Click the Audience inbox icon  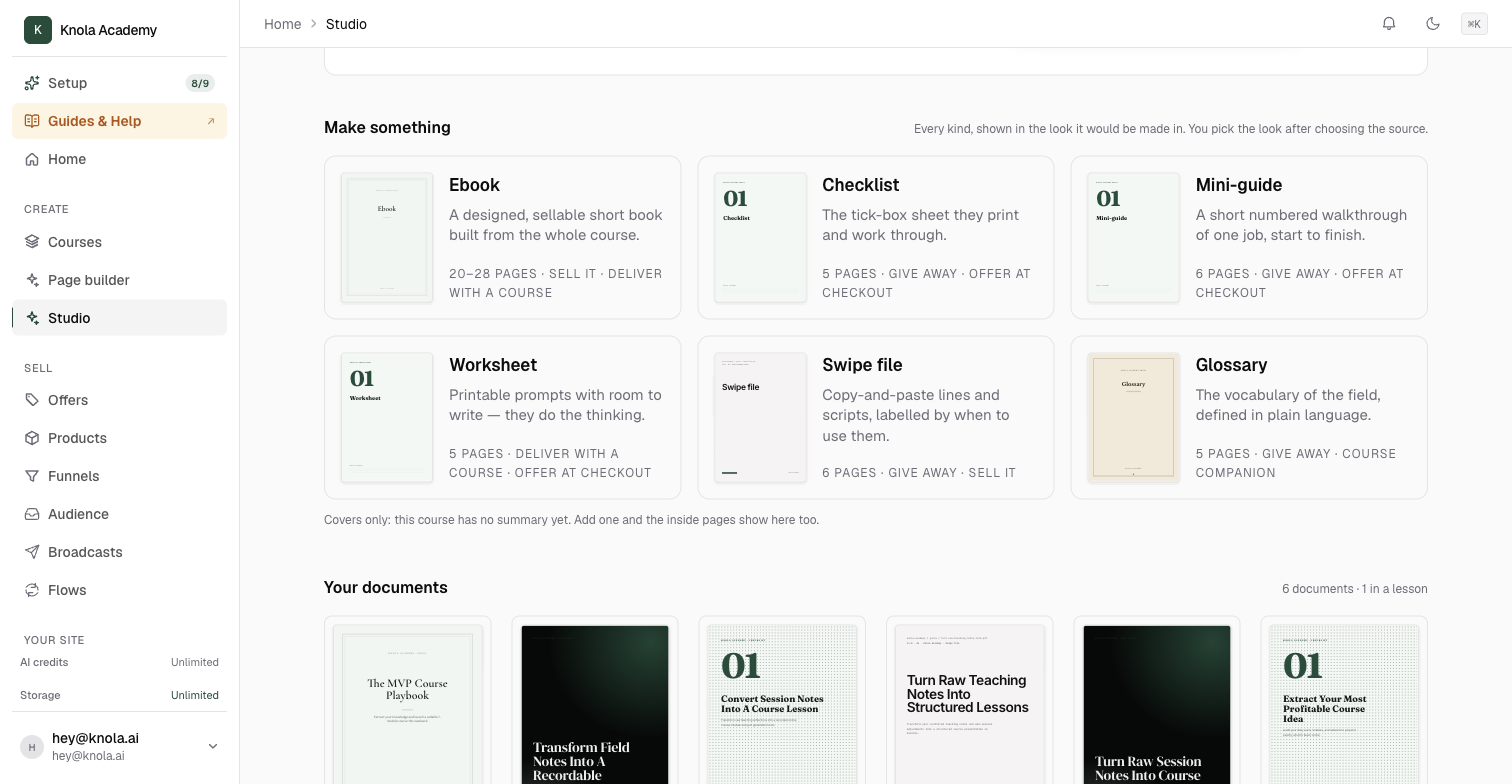pos(32,514)
